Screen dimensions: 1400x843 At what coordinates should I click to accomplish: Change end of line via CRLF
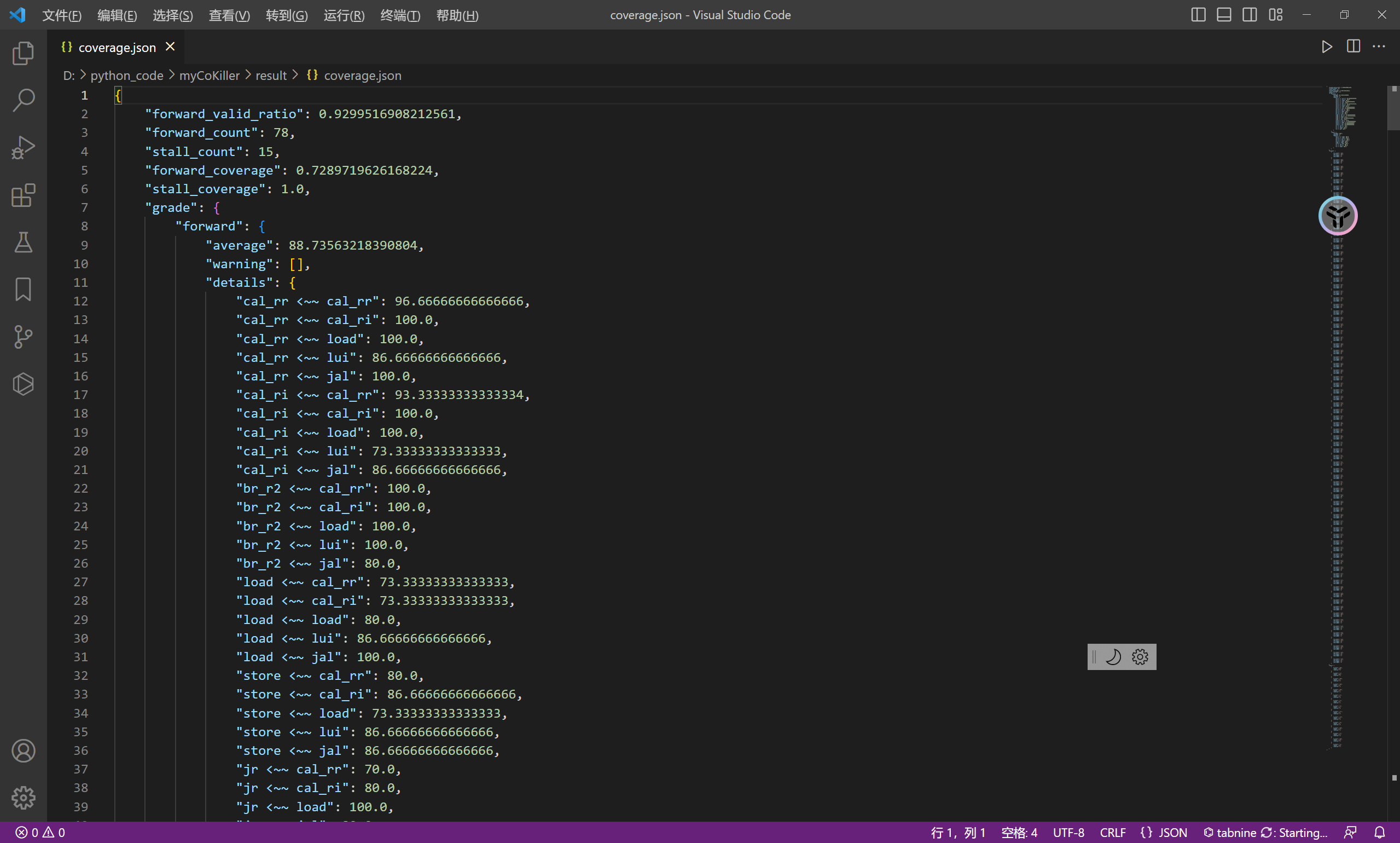pos(1112,833)
